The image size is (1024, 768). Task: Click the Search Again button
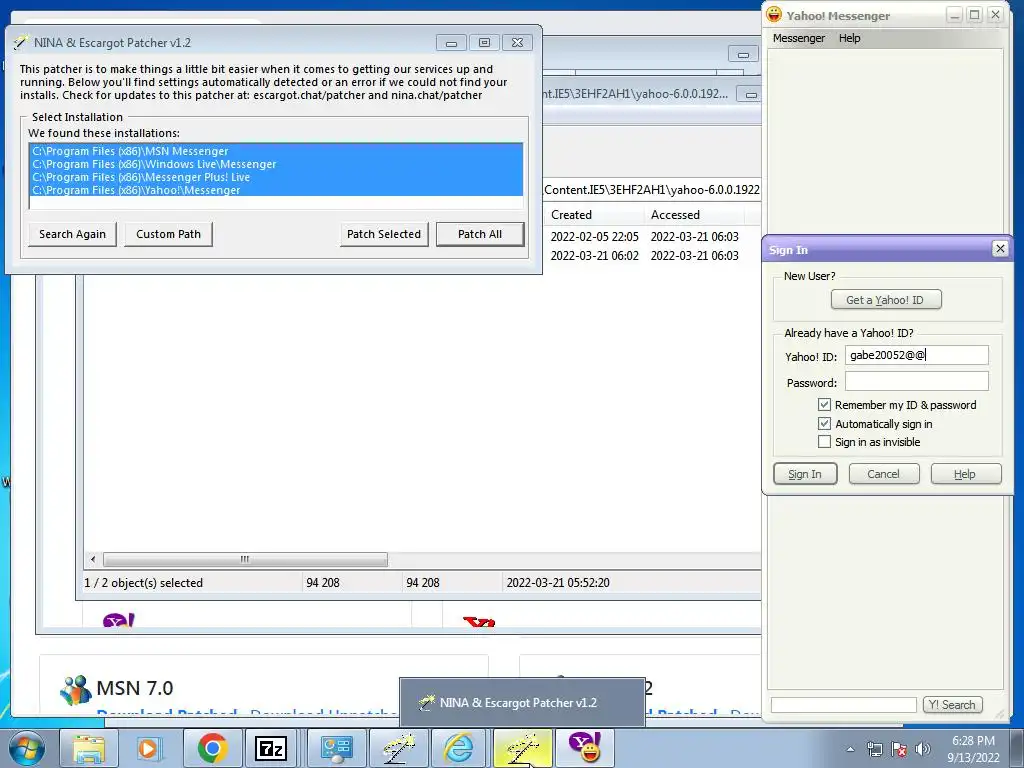72,234
